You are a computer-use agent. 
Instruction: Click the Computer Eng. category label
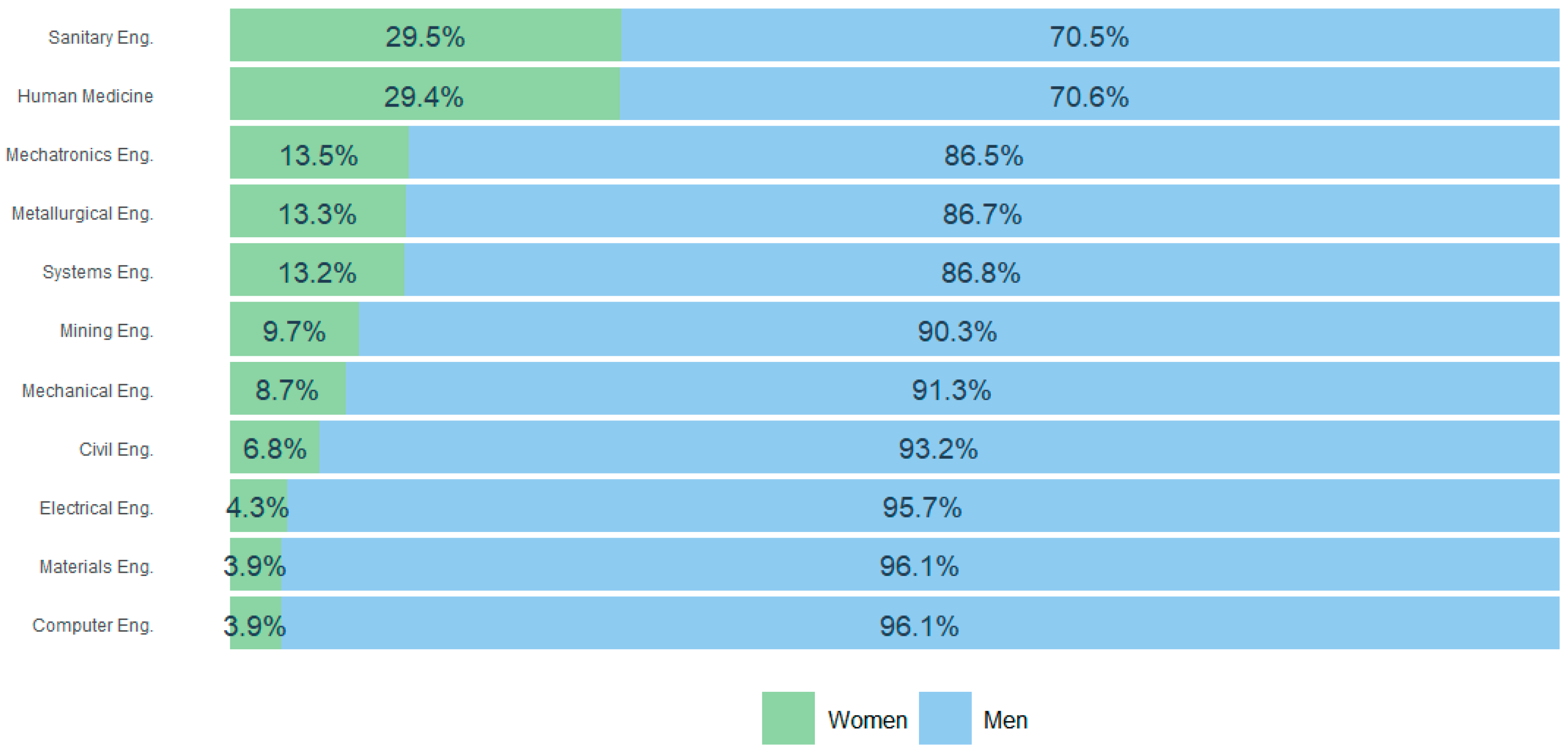[x=93, y=625]
